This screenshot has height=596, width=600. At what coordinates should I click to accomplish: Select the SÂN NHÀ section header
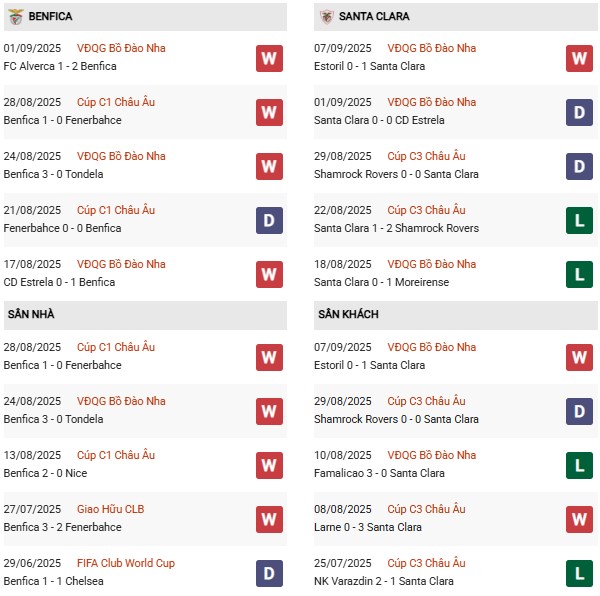[x=145, y=314]
